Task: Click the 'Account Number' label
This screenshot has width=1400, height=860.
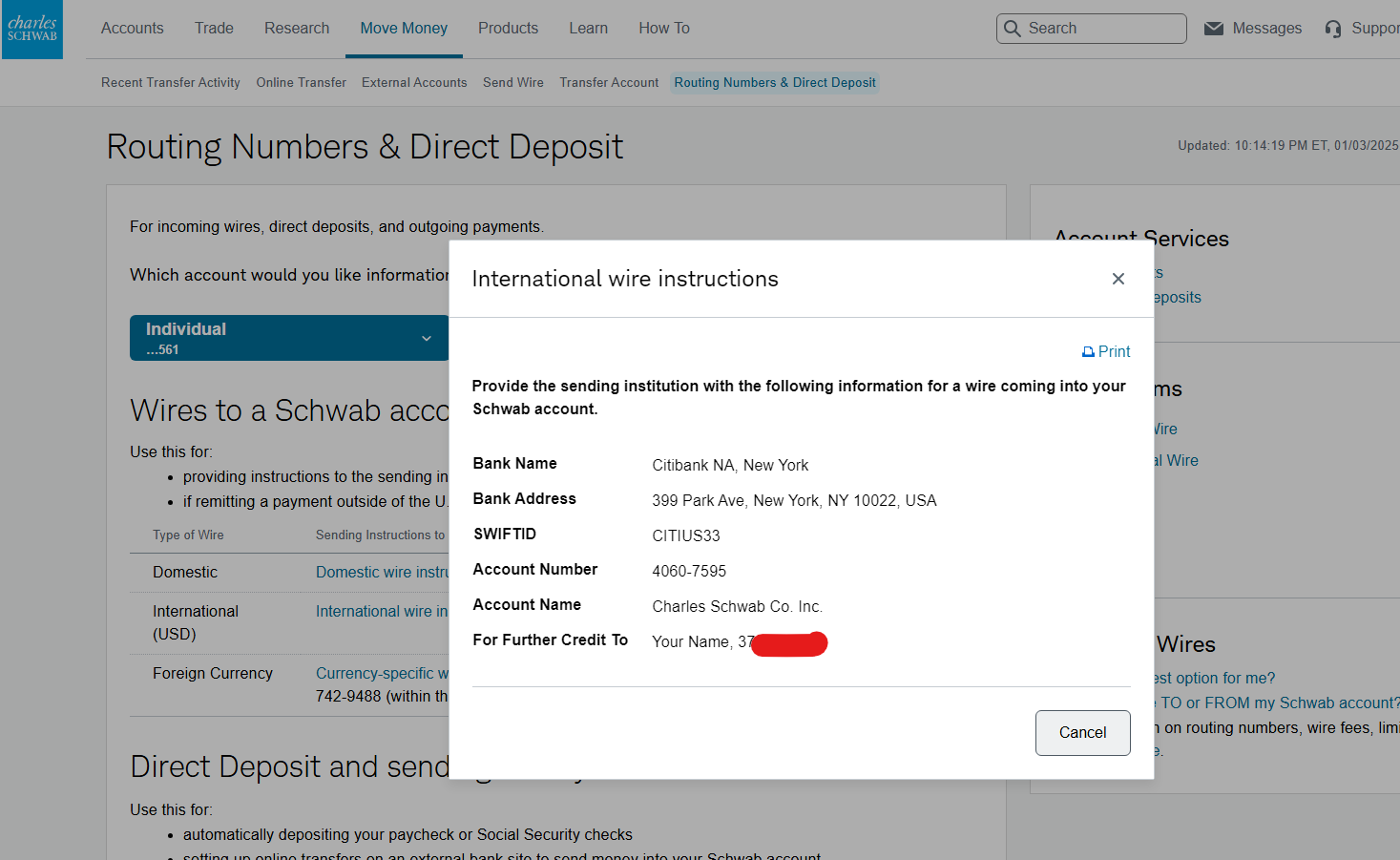Action: [x=535, y=570]
